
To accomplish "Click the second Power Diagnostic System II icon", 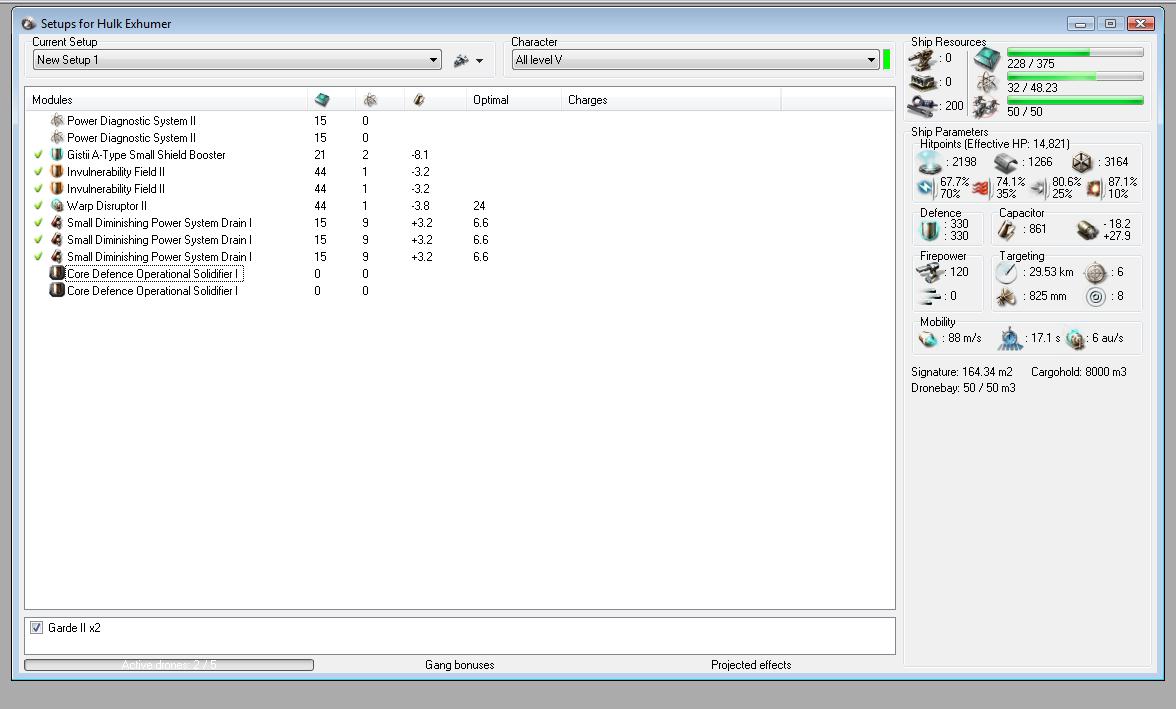I will (57, 137).
